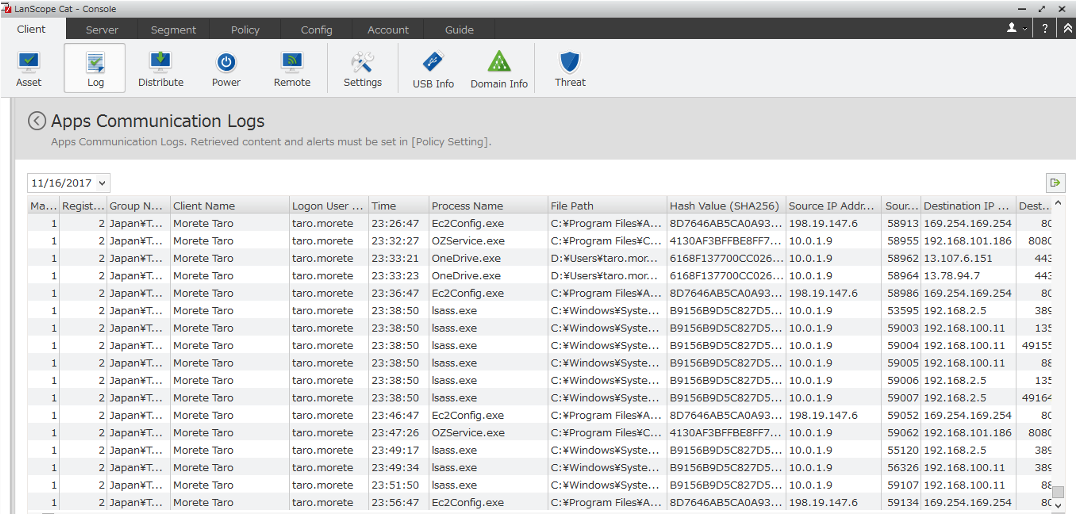This screenshot has width=1076, height=514.
Task: Click the help question mark button
Action: coord(1045,29)
